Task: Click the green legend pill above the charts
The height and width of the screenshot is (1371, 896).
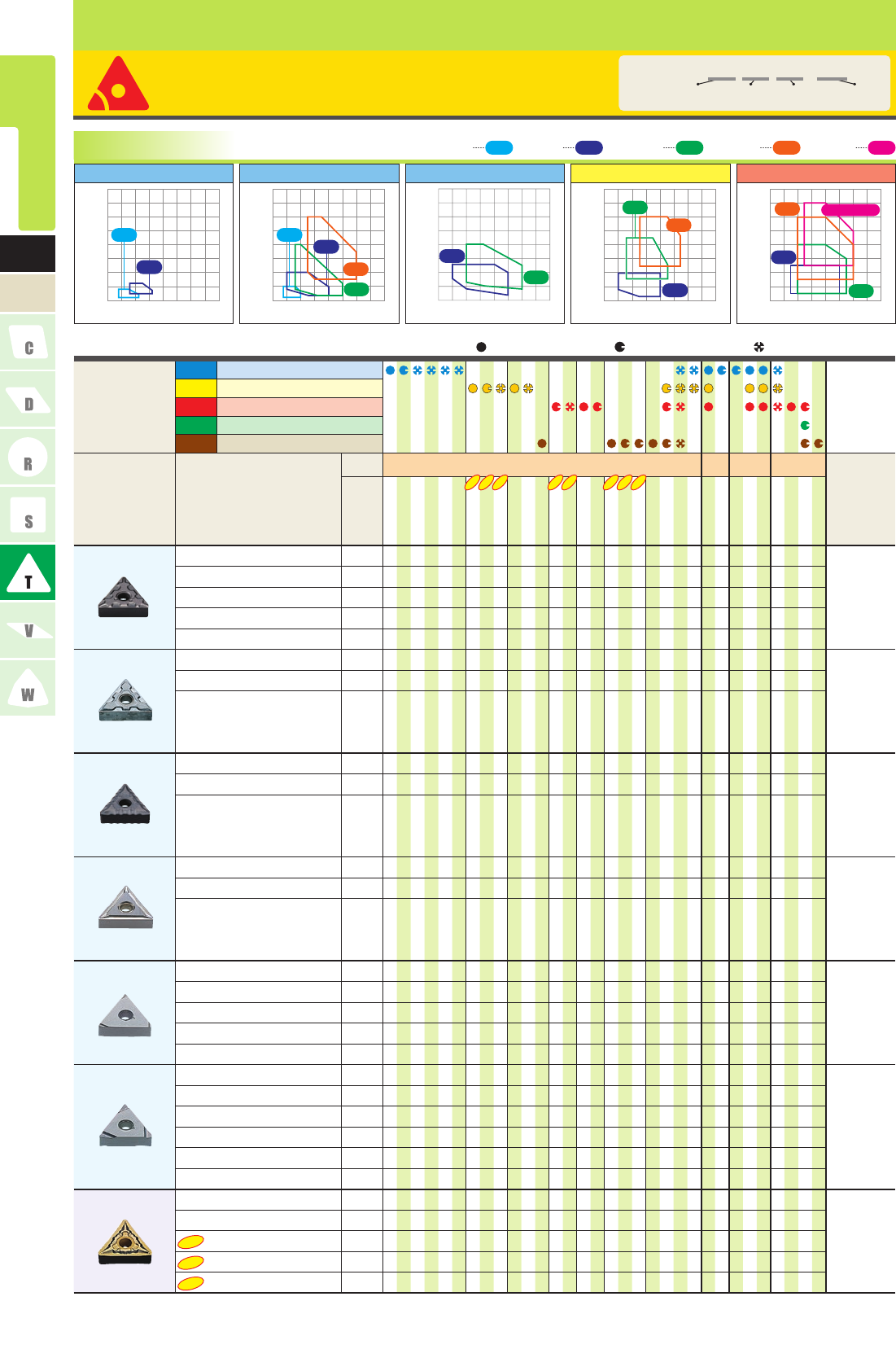Action: coord(689,147)
